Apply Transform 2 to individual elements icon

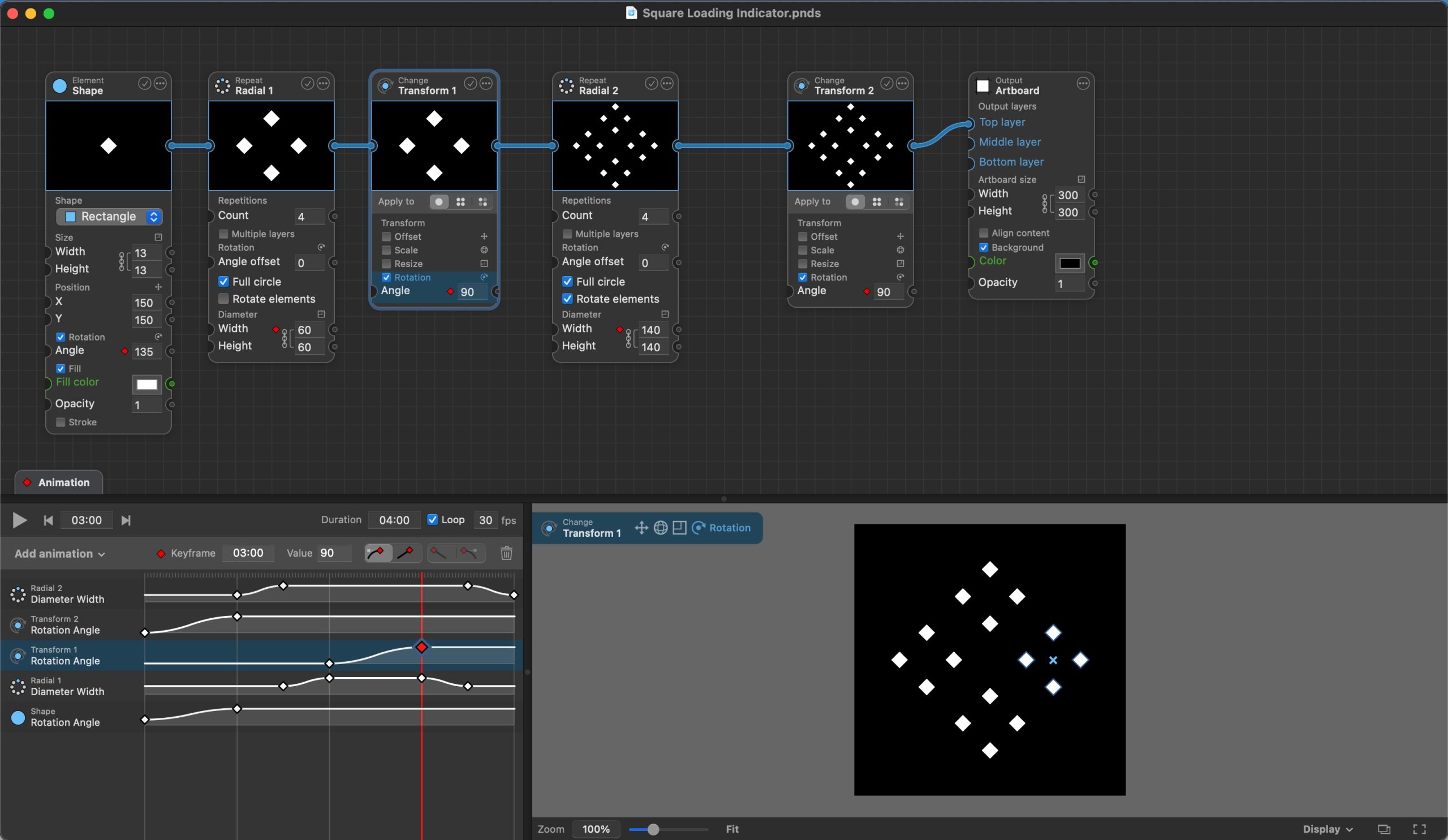coord(899,202)
